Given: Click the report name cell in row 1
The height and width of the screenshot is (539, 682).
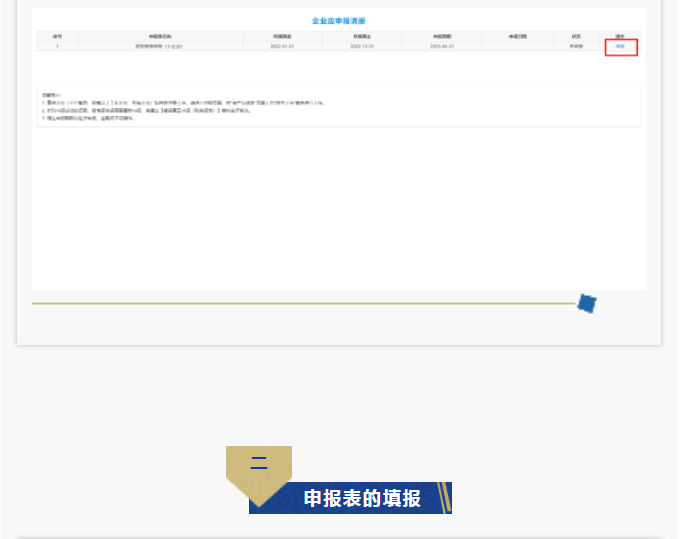Looking at the screenshot, I should pyautogui.click(x=160, y=46).
